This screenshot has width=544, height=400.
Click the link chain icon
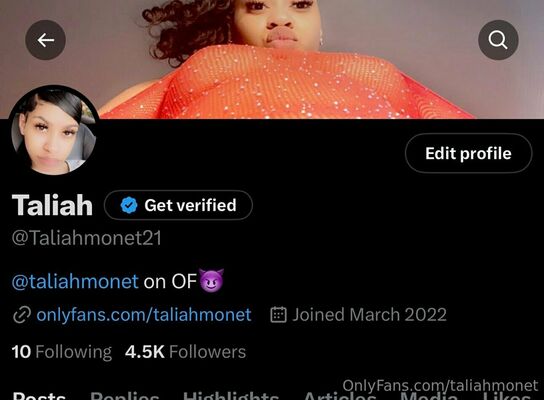22,315
